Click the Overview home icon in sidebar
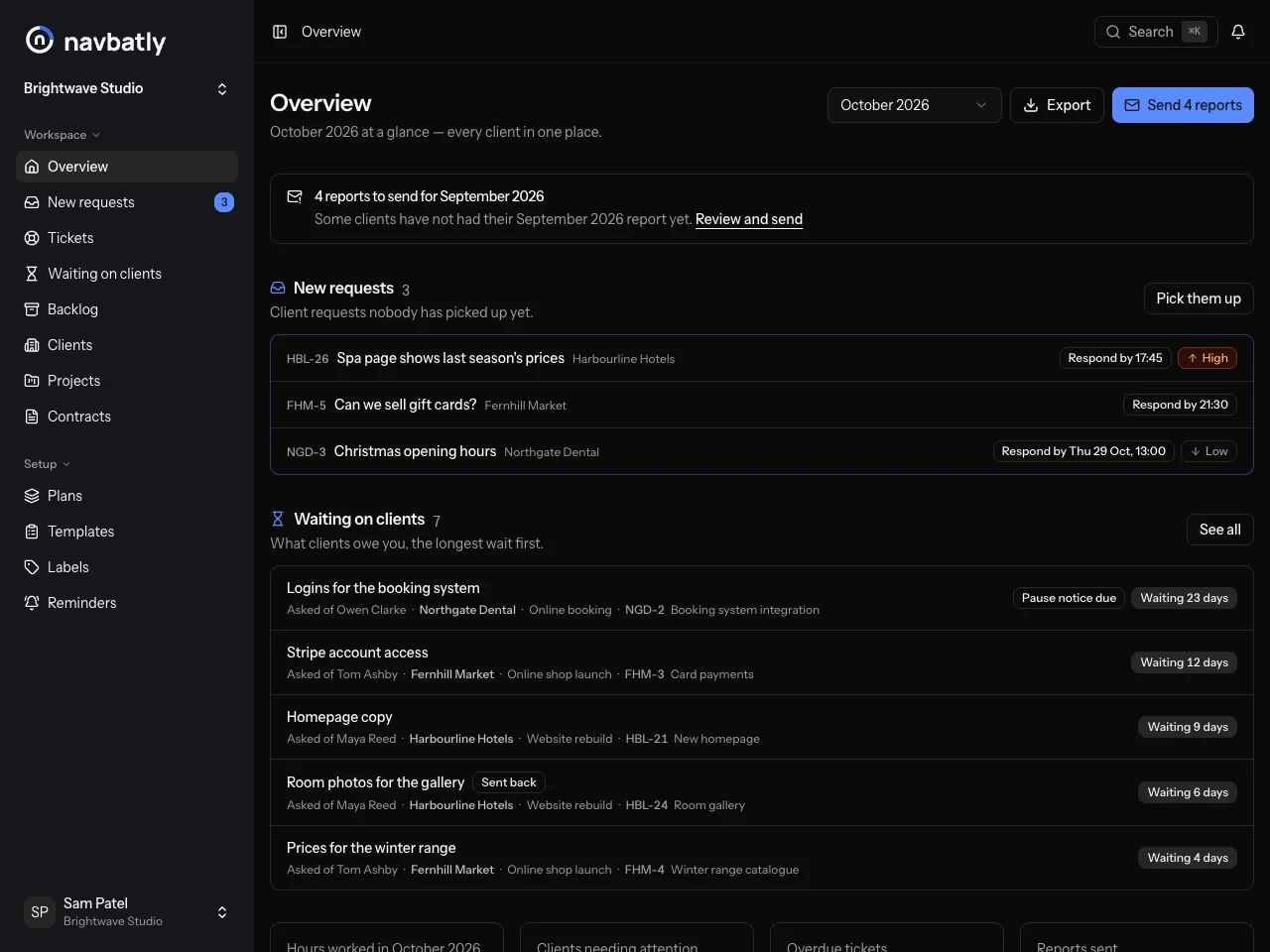 point(32,167)
